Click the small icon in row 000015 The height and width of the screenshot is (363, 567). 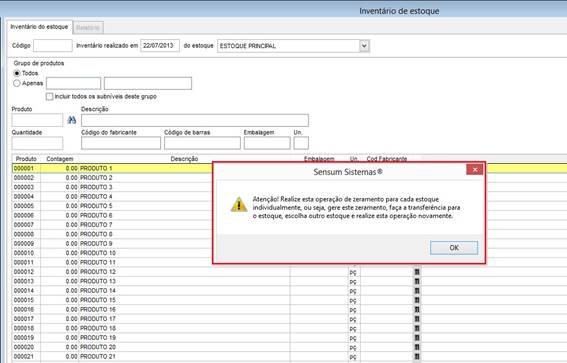417,300
